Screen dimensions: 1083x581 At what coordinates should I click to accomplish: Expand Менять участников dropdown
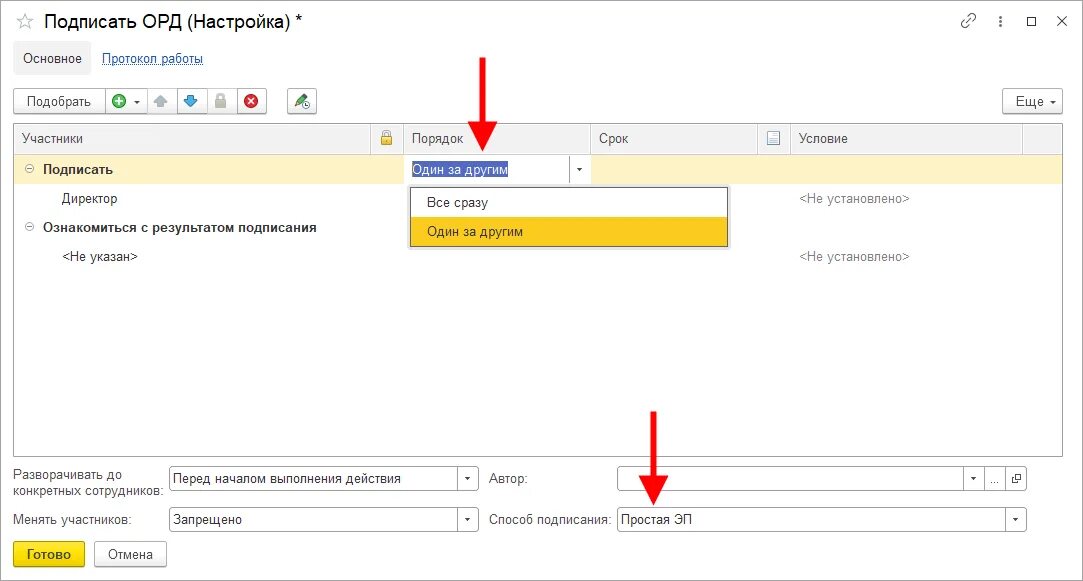(467, 520)
